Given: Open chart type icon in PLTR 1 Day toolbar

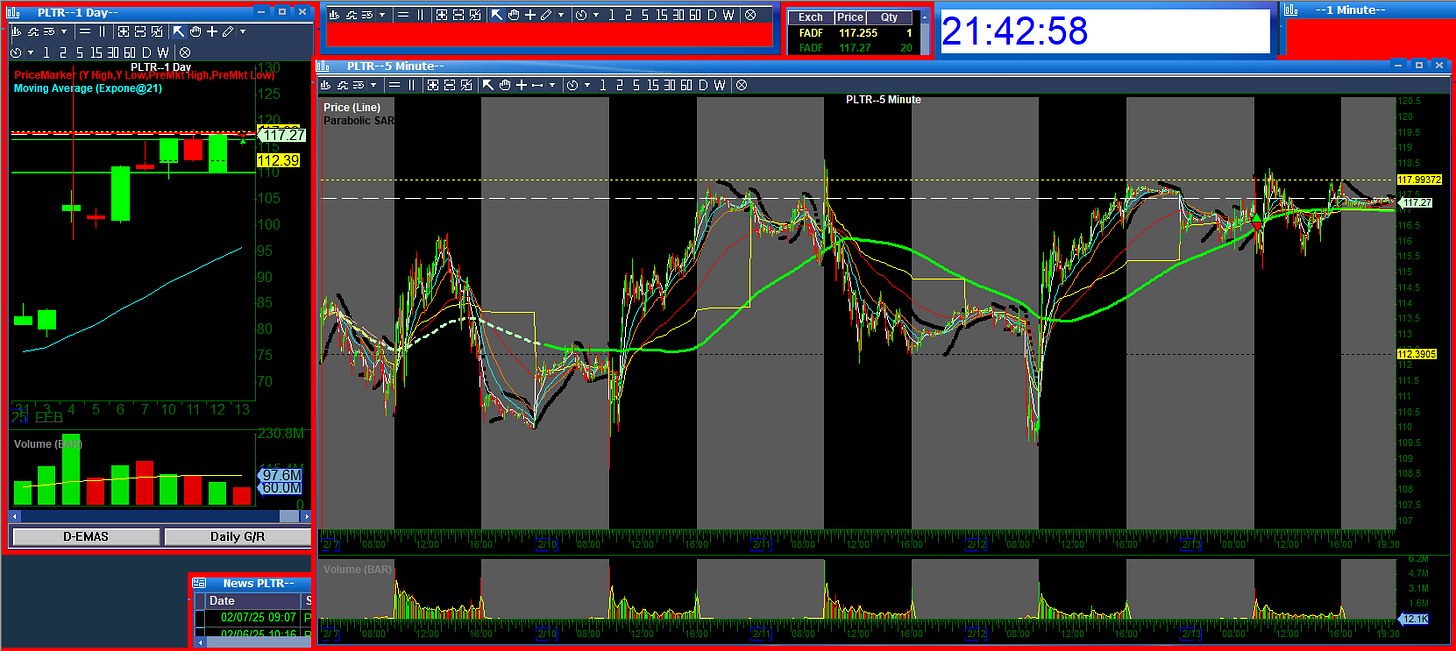Looking at the screenshot, I should (x=16, y=31).
